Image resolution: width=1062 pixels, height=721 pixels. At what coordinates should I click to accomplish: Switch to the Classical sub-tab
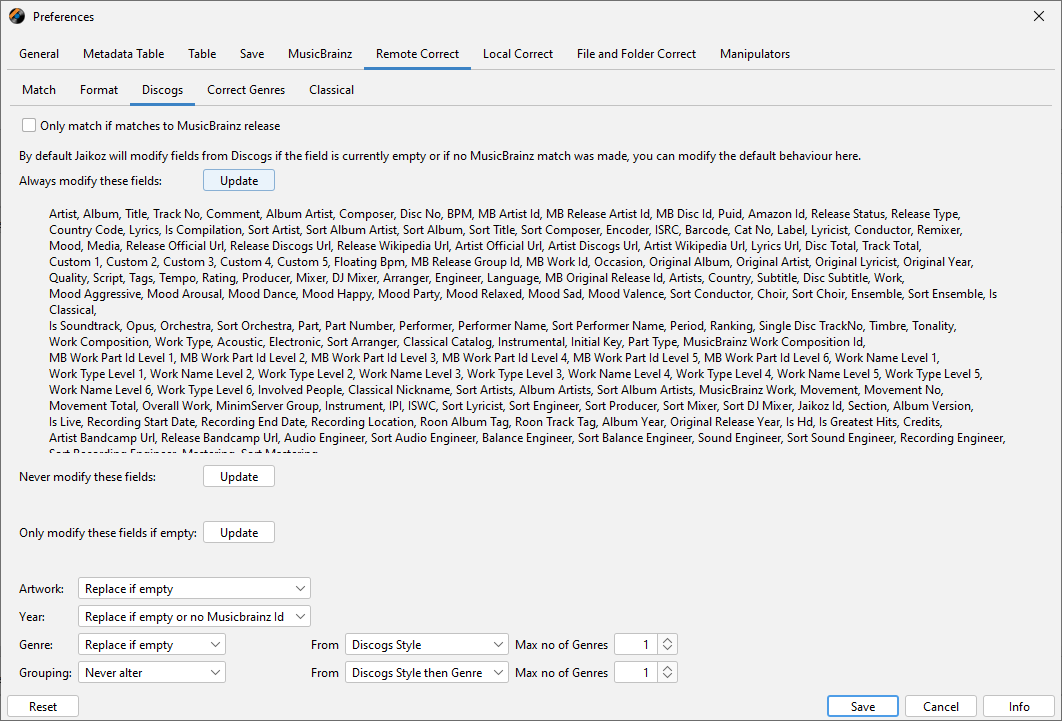pyautogui.click(x=331, y=90)
